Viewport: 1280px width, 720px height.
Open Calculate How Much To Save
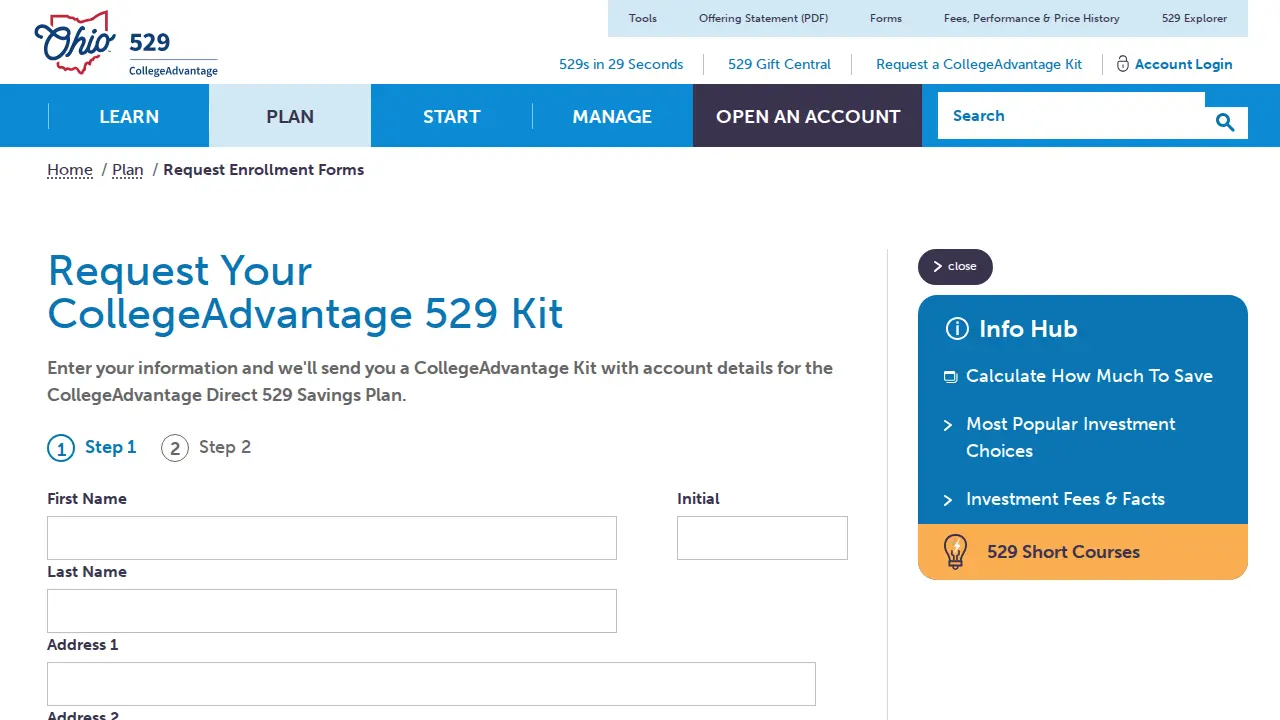(x=1089, y=376)
